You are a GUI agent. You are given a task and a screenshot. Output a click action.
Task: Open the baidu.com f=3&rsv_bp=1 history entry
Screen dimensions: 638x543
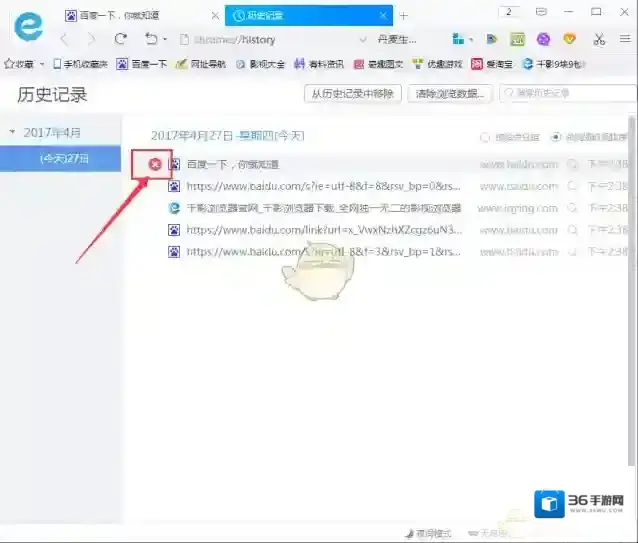324,252
